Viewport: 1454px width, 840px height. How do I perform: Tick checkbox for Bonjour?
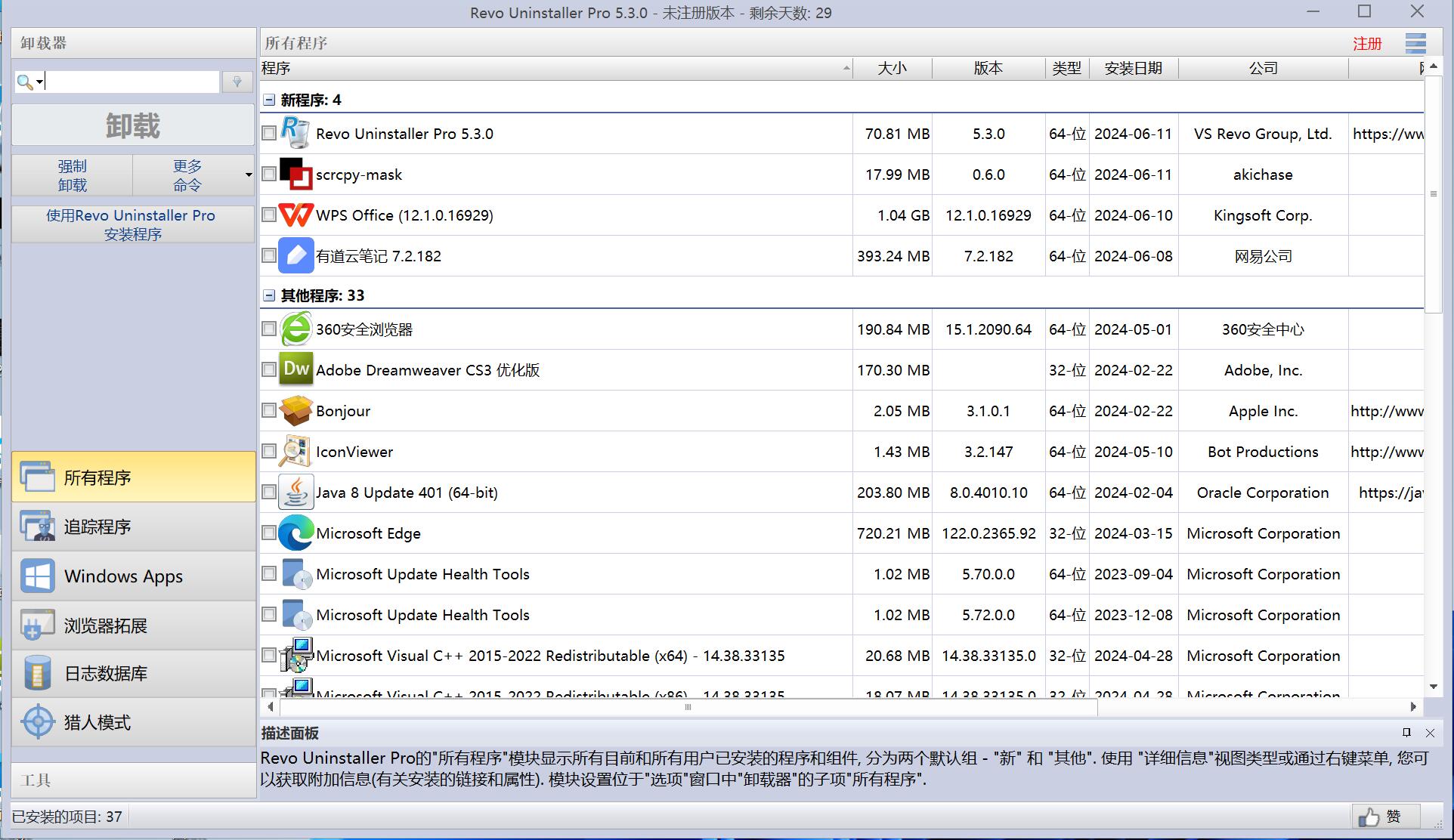(268, 410)
